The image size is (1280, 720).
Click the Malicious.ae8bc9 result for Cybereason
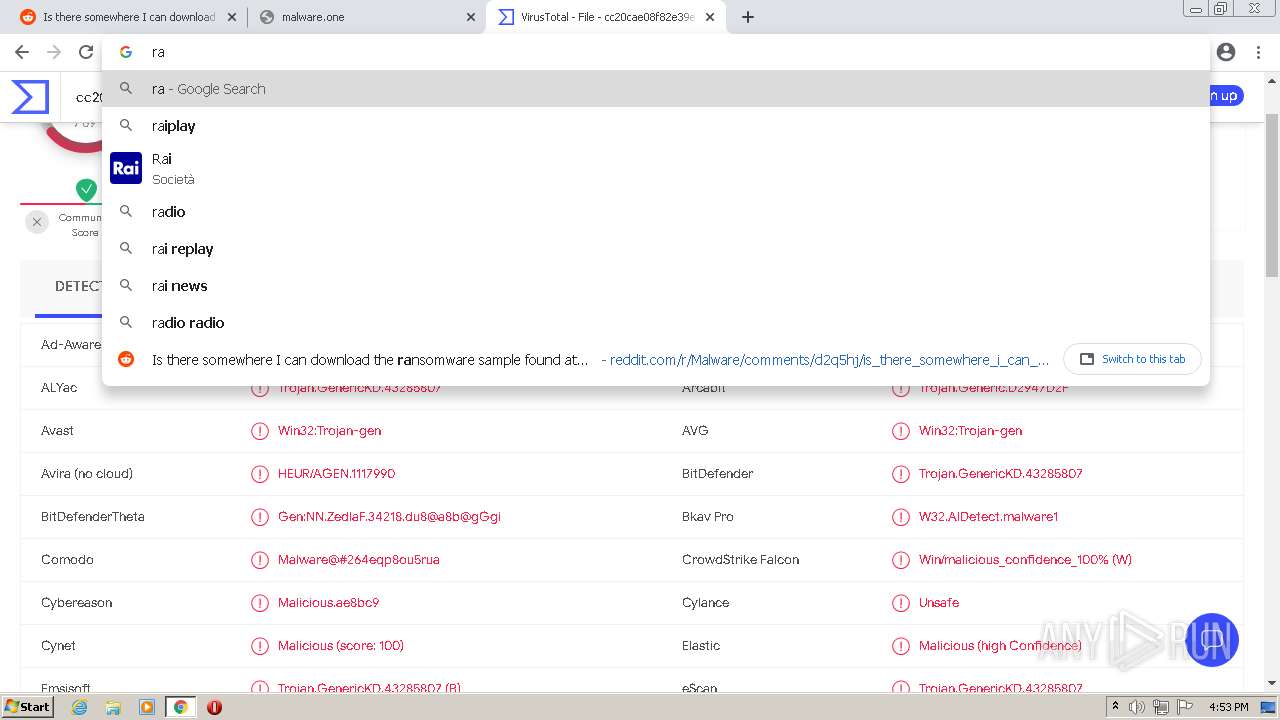pyautogui.click(x=328, y=603)
